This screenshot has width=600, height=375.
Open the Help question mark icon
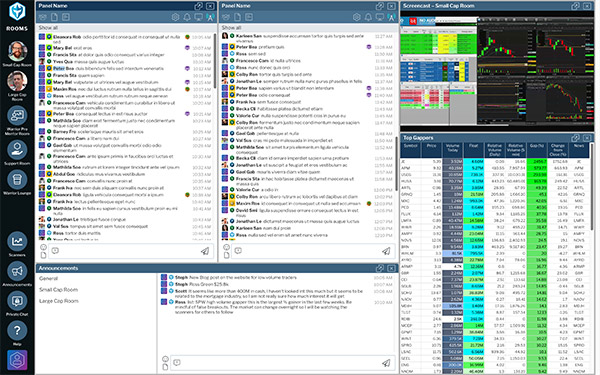[17, 330]
